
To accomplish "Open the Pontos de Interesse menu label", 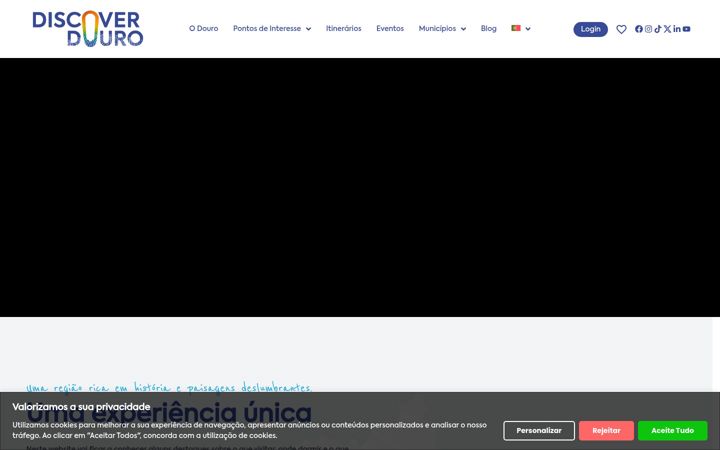I will 267,28.
